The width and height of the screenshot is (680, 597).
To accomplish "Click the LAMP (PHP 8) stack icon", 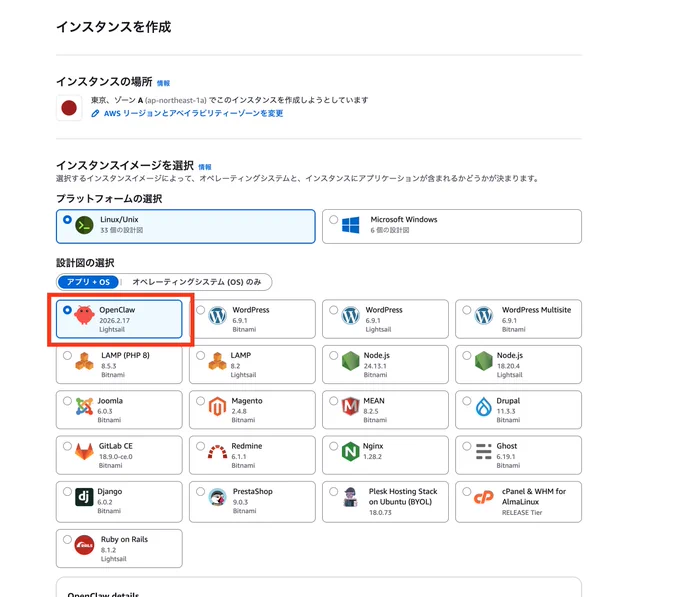I will click(84, 361).
